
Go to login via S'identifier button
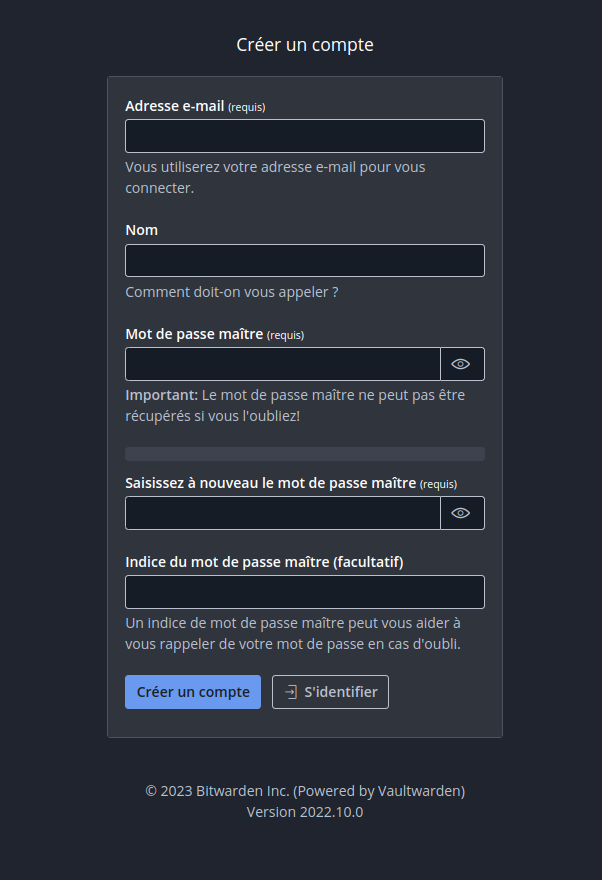click(x=330, y=692)
